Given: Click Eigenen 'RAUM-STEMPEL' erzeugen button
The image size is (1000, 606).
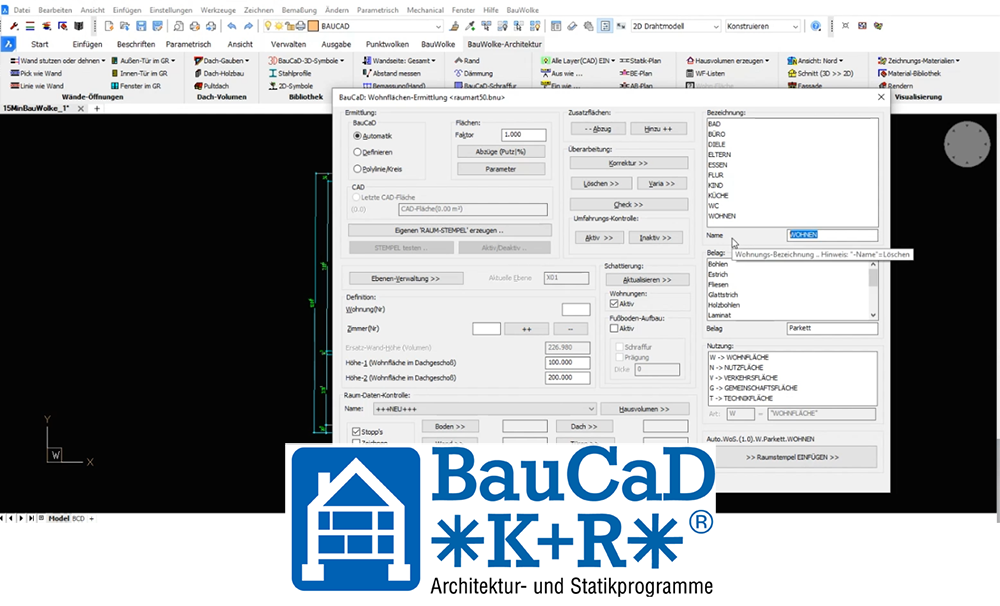Looking at the screenshot, I should [x=450, y=230].
